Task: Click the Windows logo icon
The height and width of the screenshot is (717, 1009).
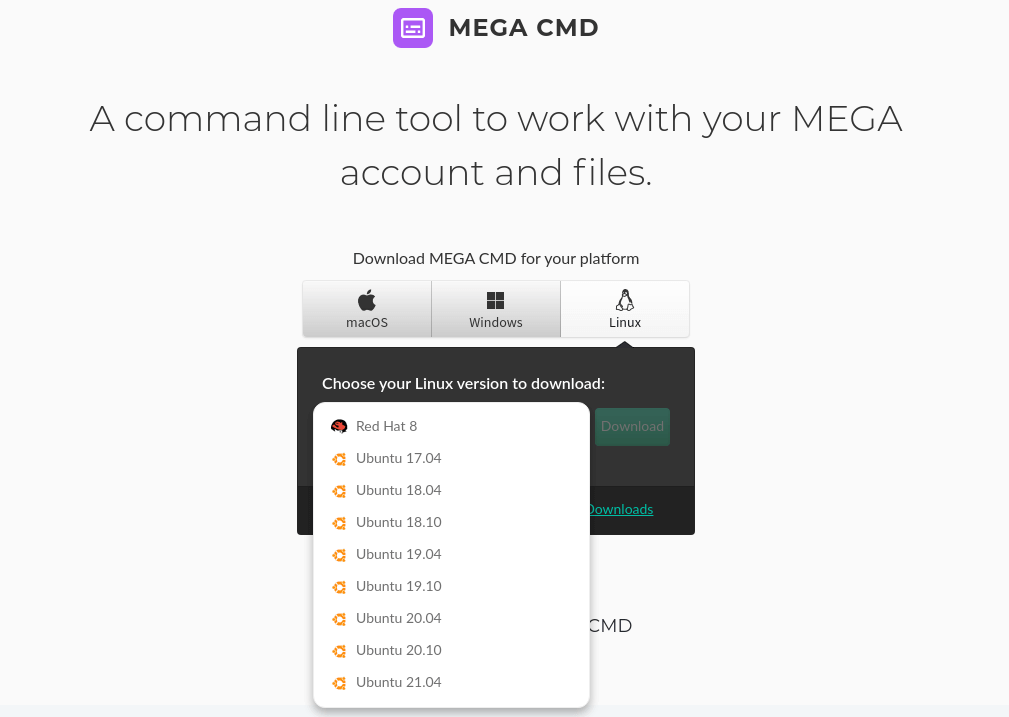Action: point(495,298)
